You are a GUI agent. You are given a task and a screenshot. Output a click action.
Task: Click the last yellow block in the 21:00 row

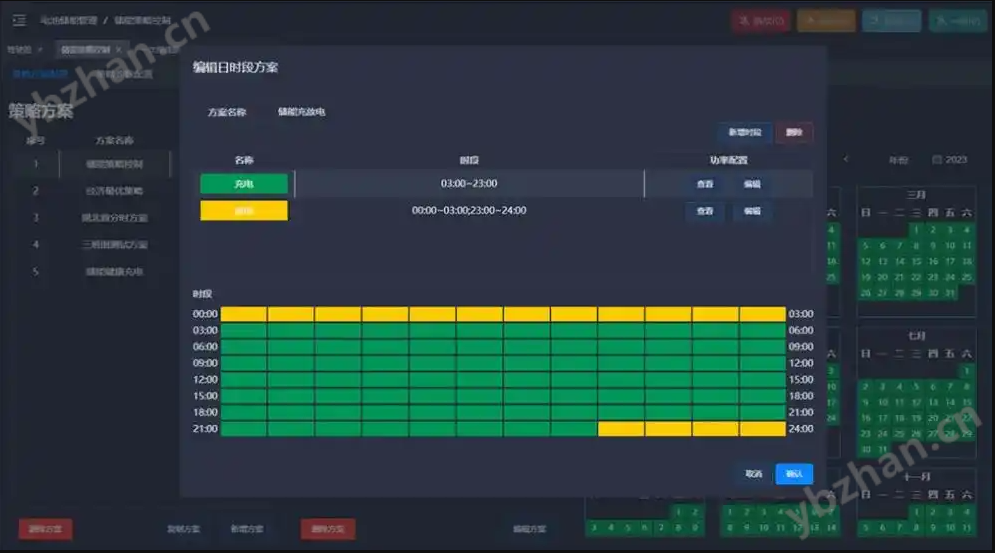click(x=762, y=429)
